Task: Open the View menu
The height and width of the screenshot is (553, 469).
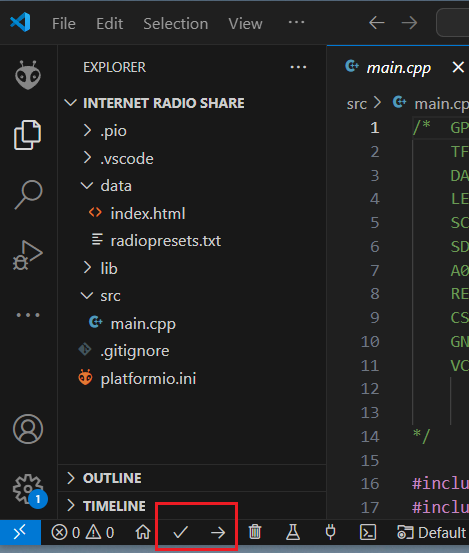Action: point(245,24)
